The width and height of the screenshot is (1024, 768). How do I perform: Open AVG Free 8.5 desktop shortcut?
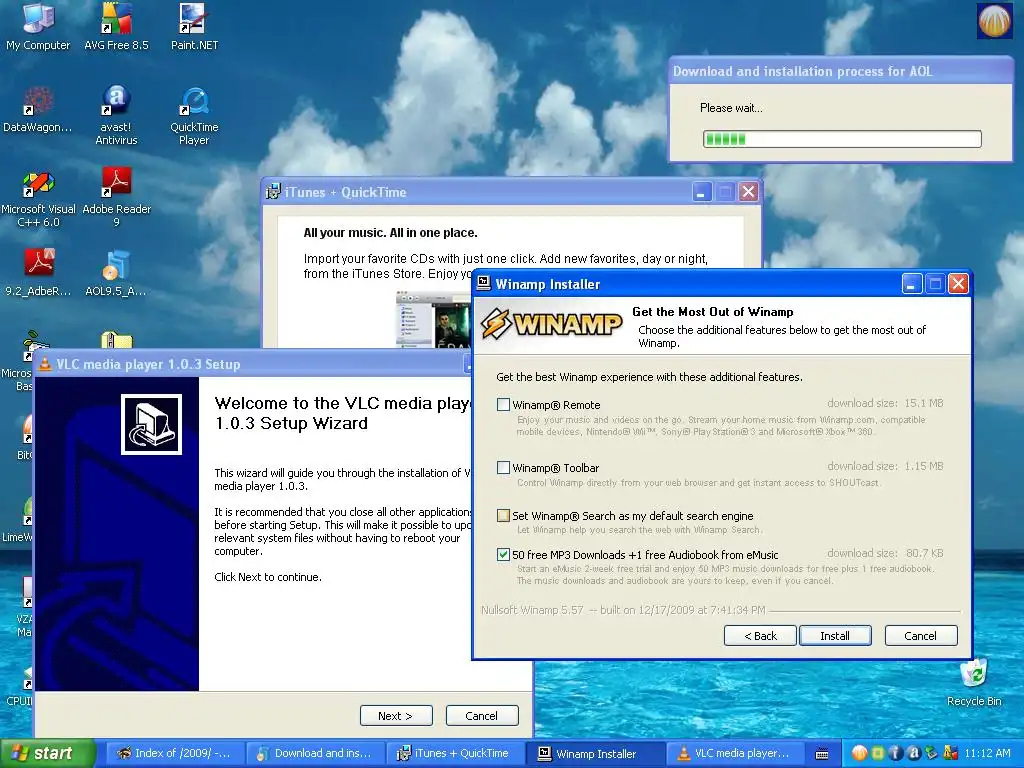(x=116, y=26)
